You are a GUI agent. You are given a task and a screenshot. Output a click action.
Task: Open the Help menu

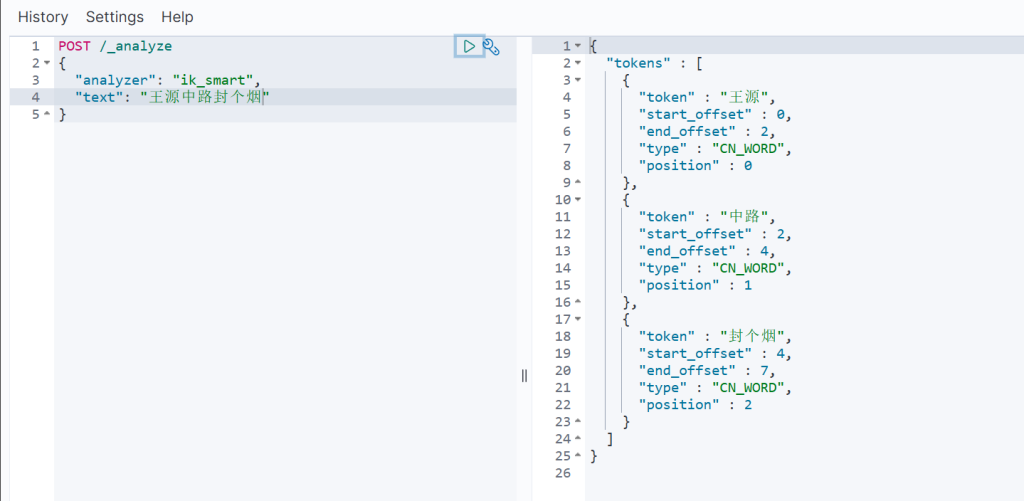(177, 17)
